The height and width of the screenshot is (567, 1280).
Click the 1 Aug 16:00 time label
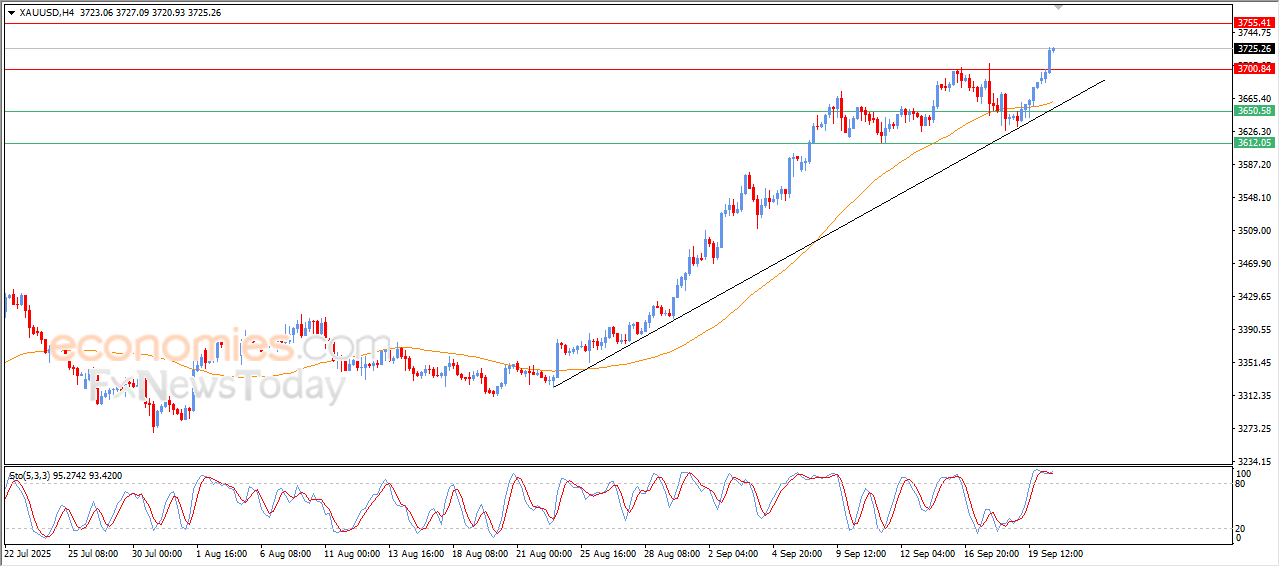(x=221, y=552)
